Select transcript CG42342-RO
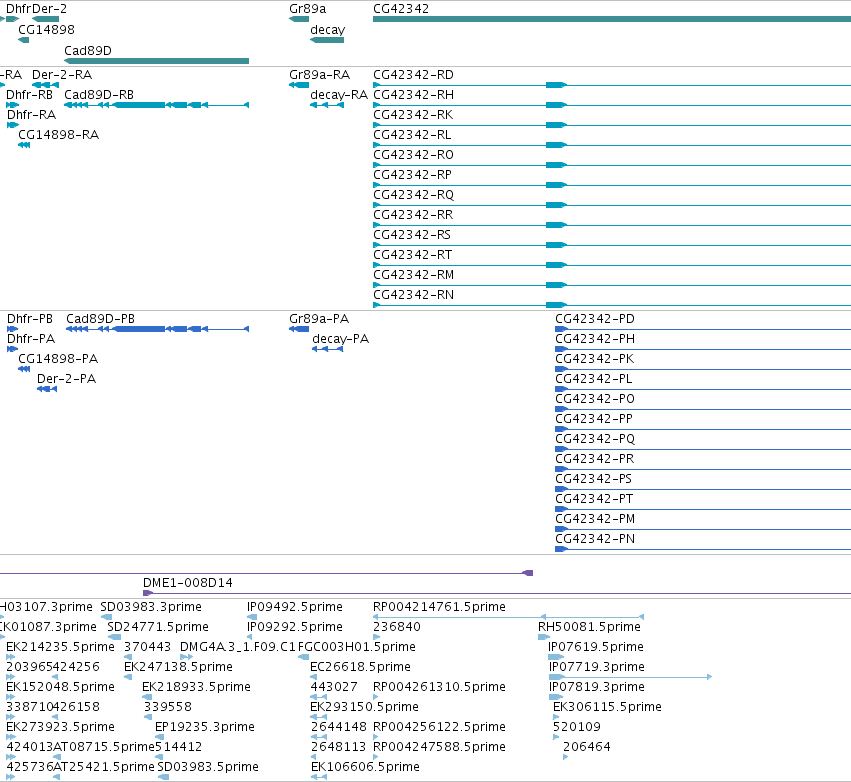This screenshot has height=782, width=851. (x=414, y=155)
